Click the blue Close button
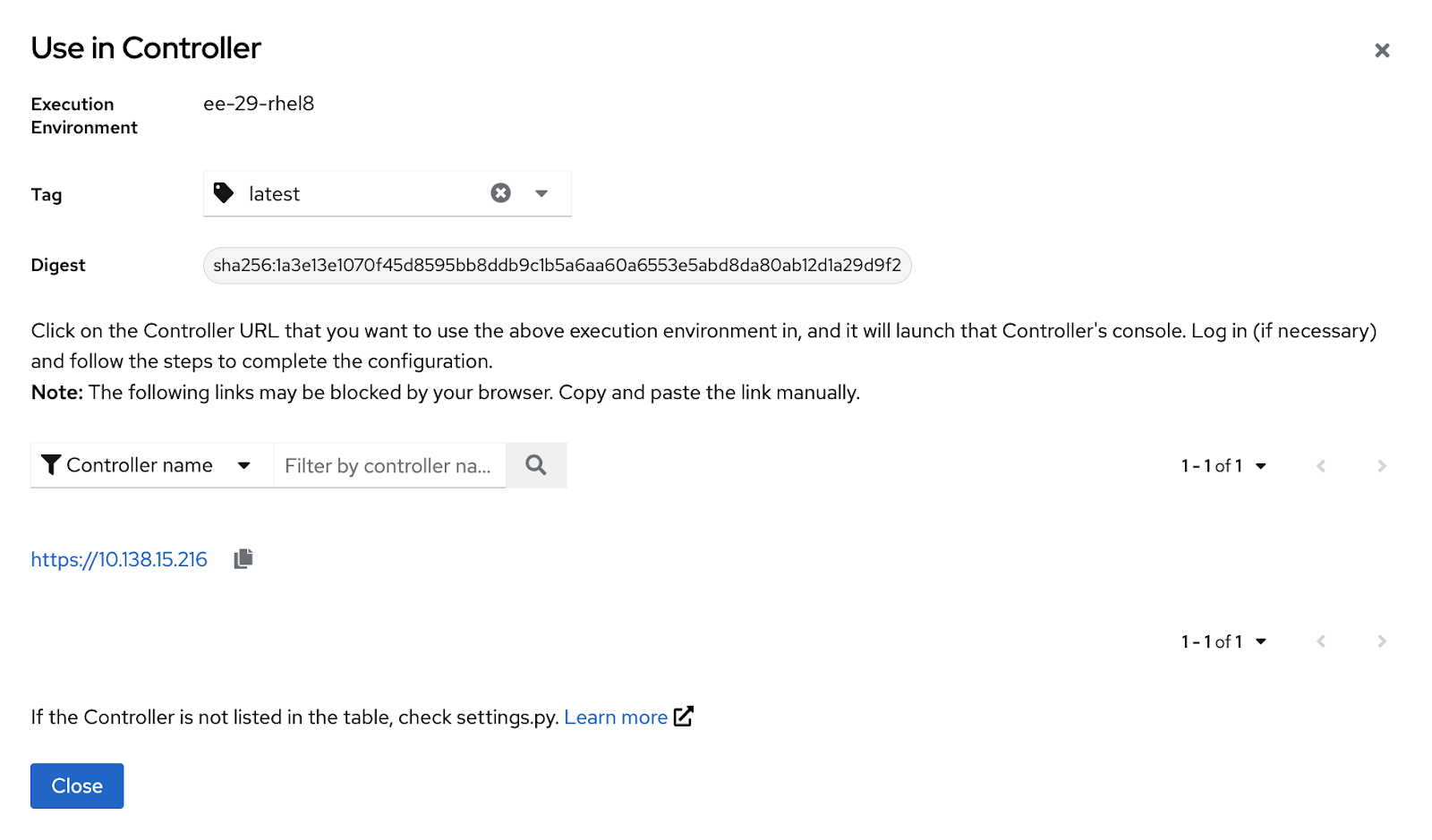The height and width of the screenshot is (840, 1432). click(x=77, y=786)
